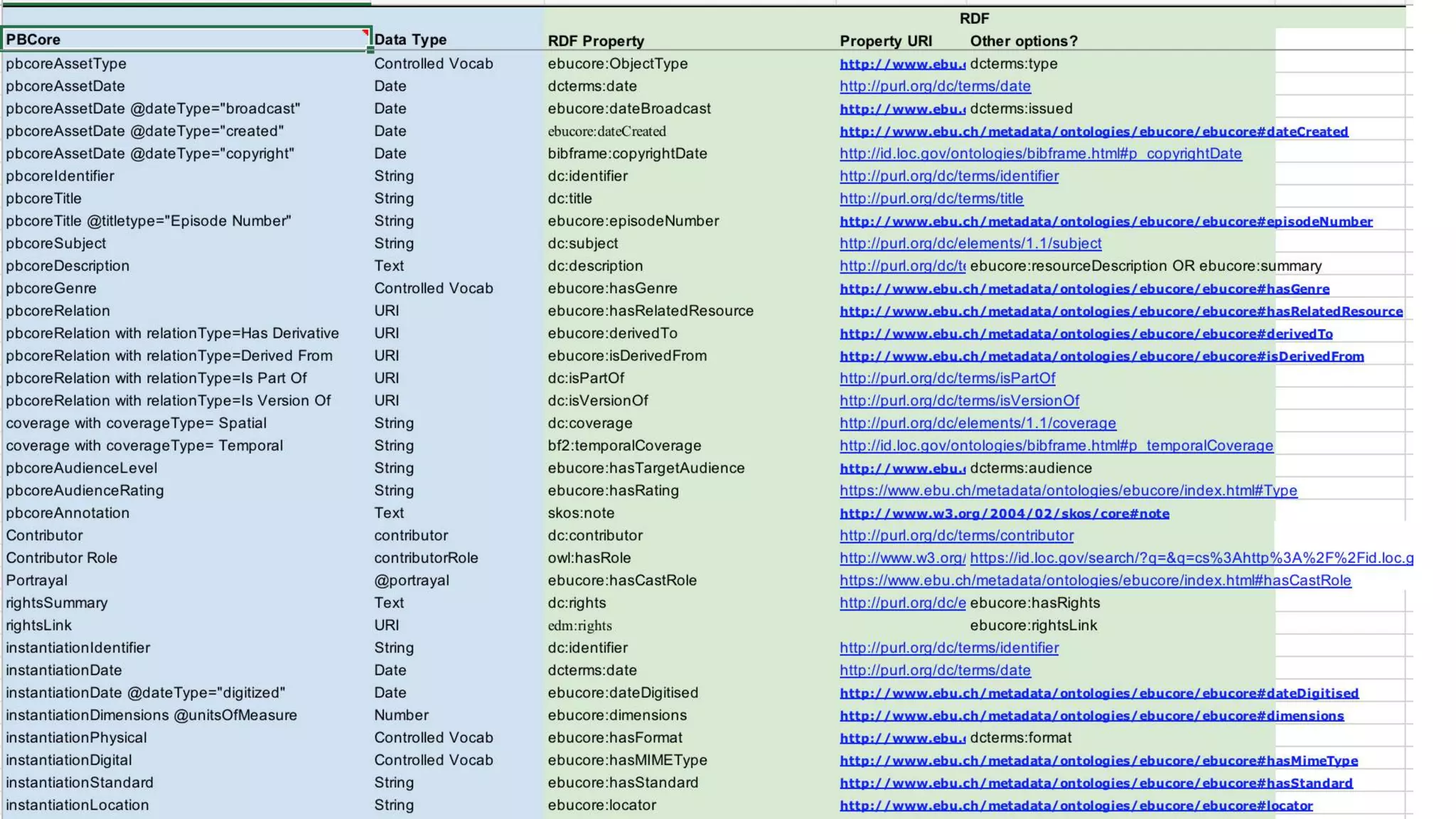Click red comment indicator on PBCore cell
1456x819 pixels.
click(x=365, y=33)
